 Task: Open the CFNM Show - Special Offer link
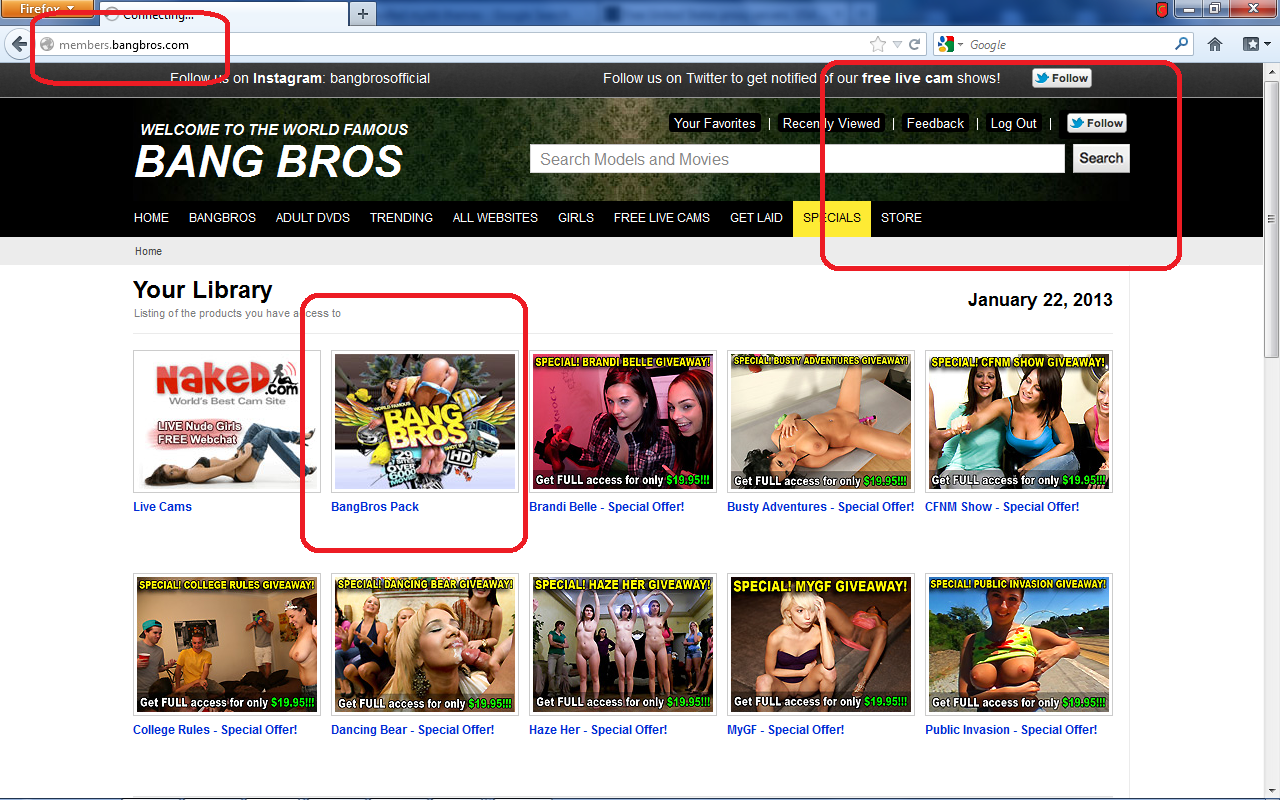pyautogui.click(x=1002, y=507)
